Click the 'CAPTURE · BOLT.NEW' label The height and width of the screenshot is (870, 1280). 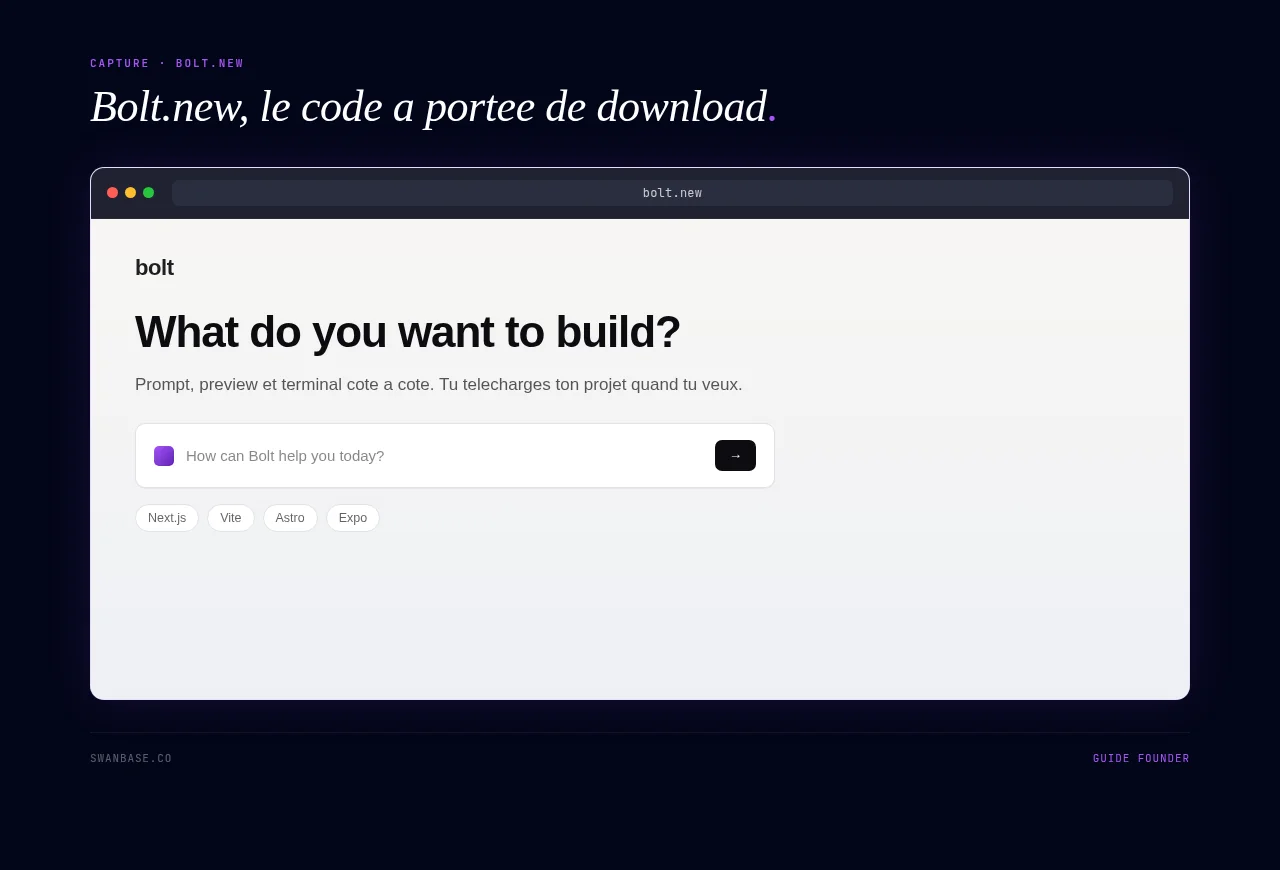167,64
